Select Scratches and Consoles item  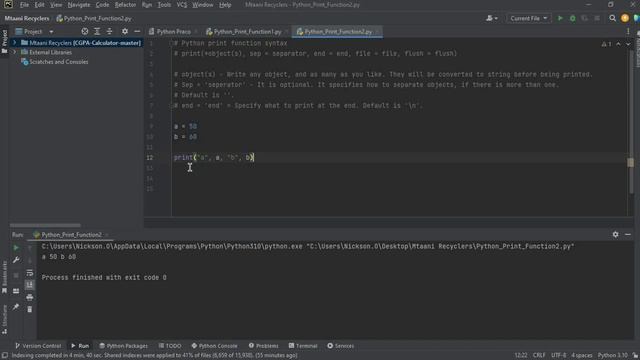click(x=58, y=62)
